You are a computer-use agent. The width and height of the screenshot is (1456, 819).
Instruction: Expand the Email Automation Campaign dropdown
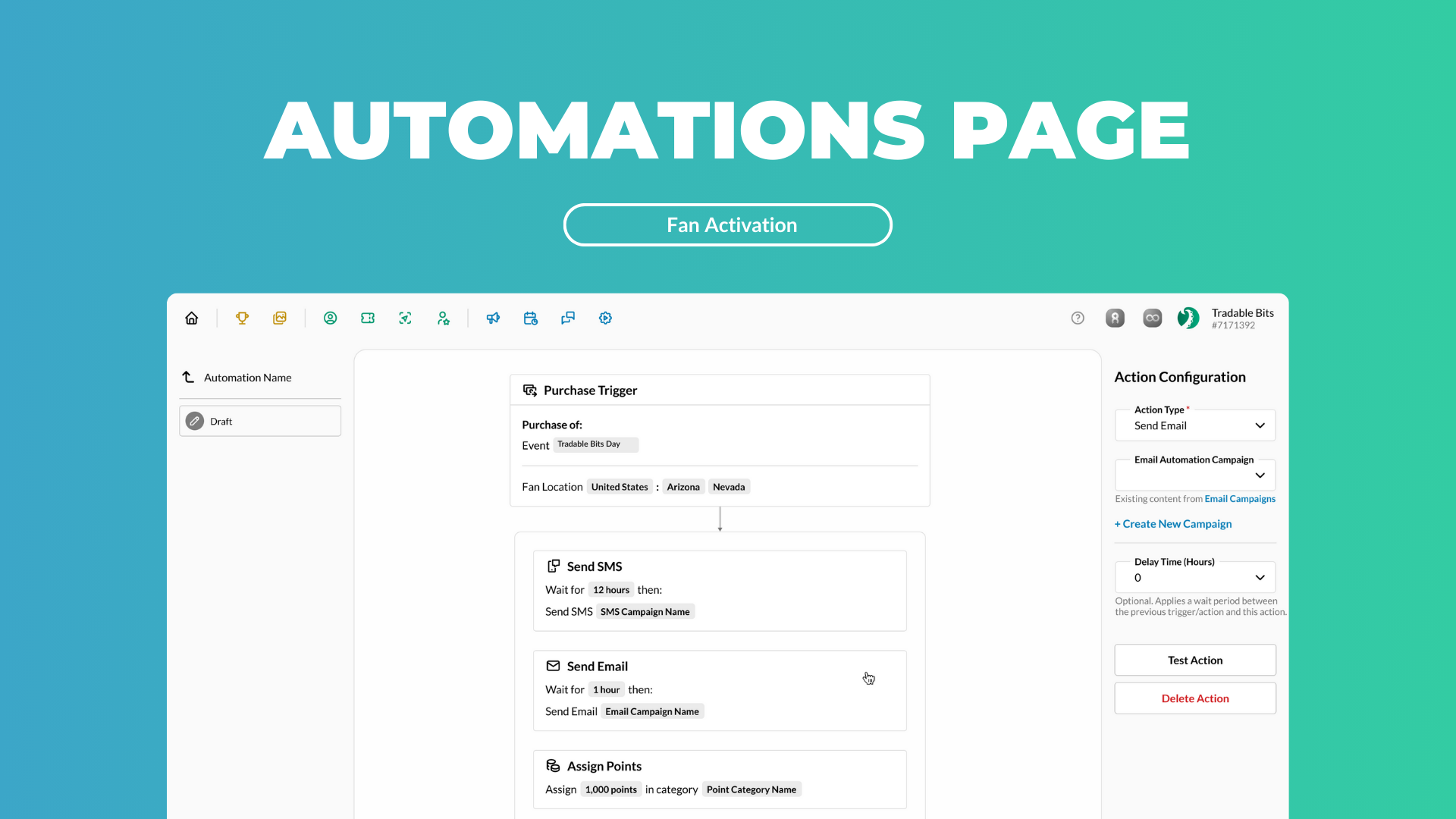[x=1195, y=475]
